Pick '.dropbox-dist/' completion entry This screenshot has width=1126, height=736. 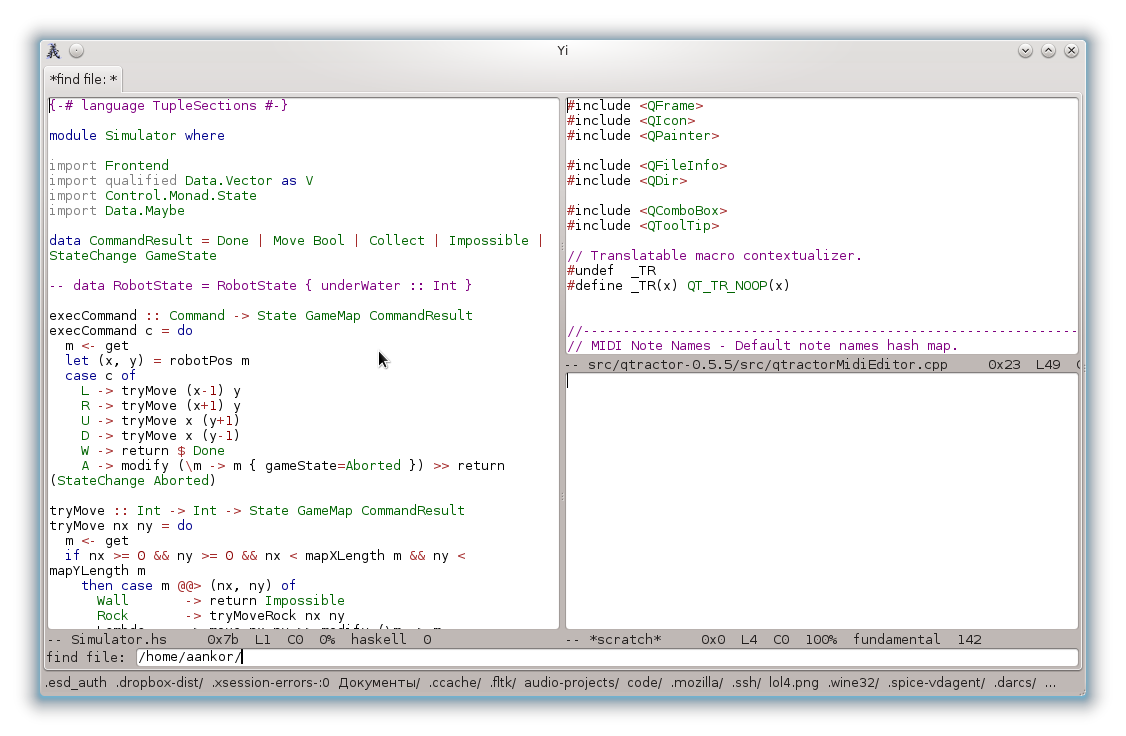tap(159, 683)
